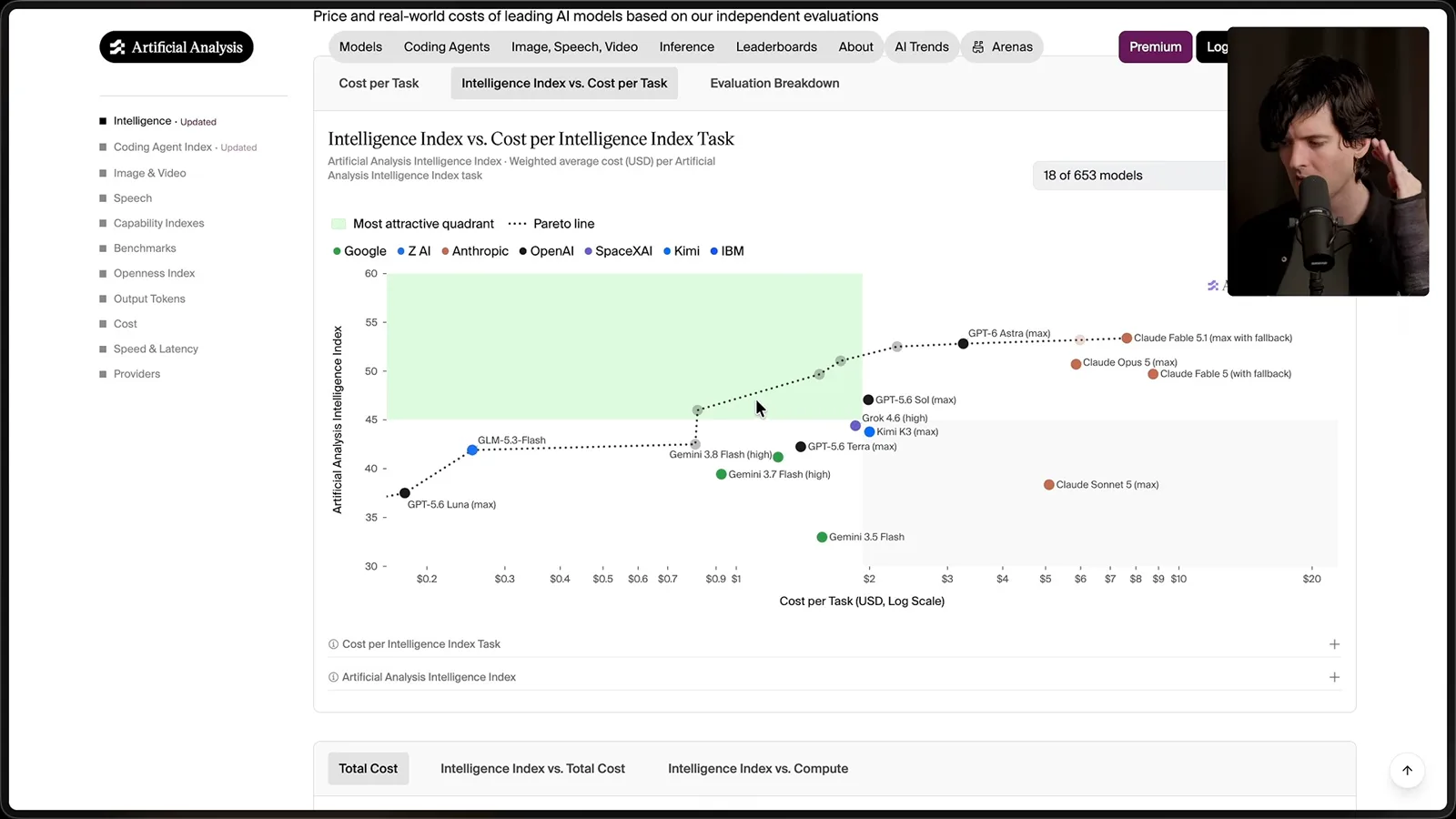Open the Openness Index sidebar link
The image size is (1456, 819).
154,274
